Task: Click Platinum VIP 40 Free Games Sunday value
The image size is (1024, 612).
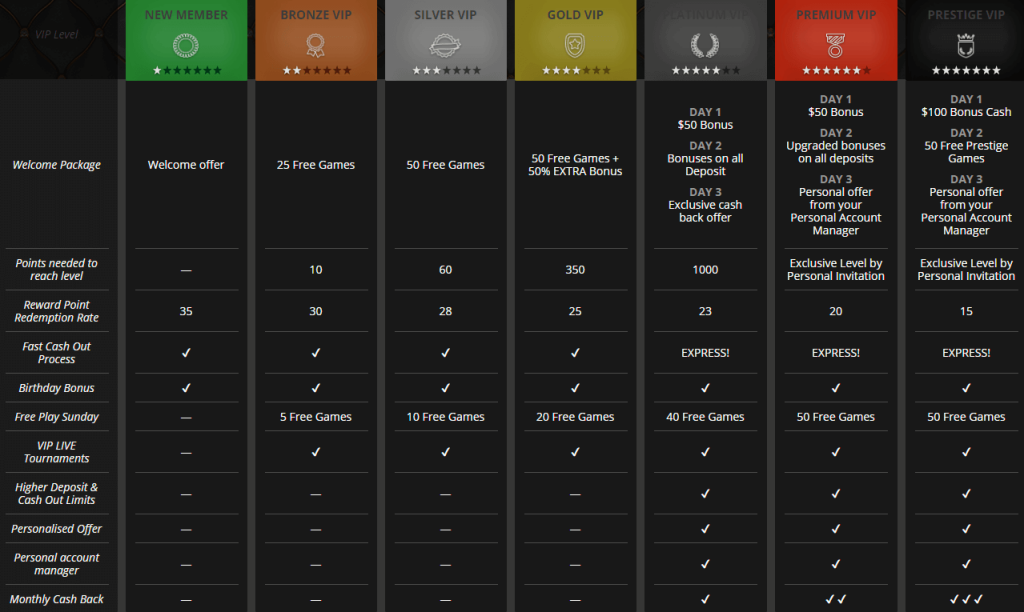Action: [705, 417]
